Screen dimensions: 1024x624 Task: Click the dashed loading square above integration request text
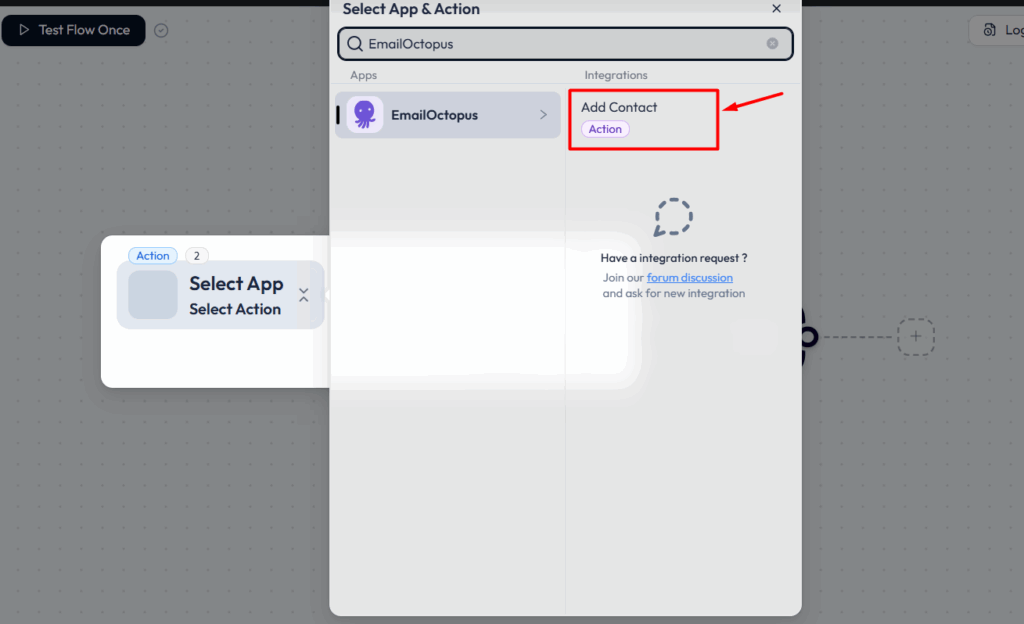tap(673, 216)
